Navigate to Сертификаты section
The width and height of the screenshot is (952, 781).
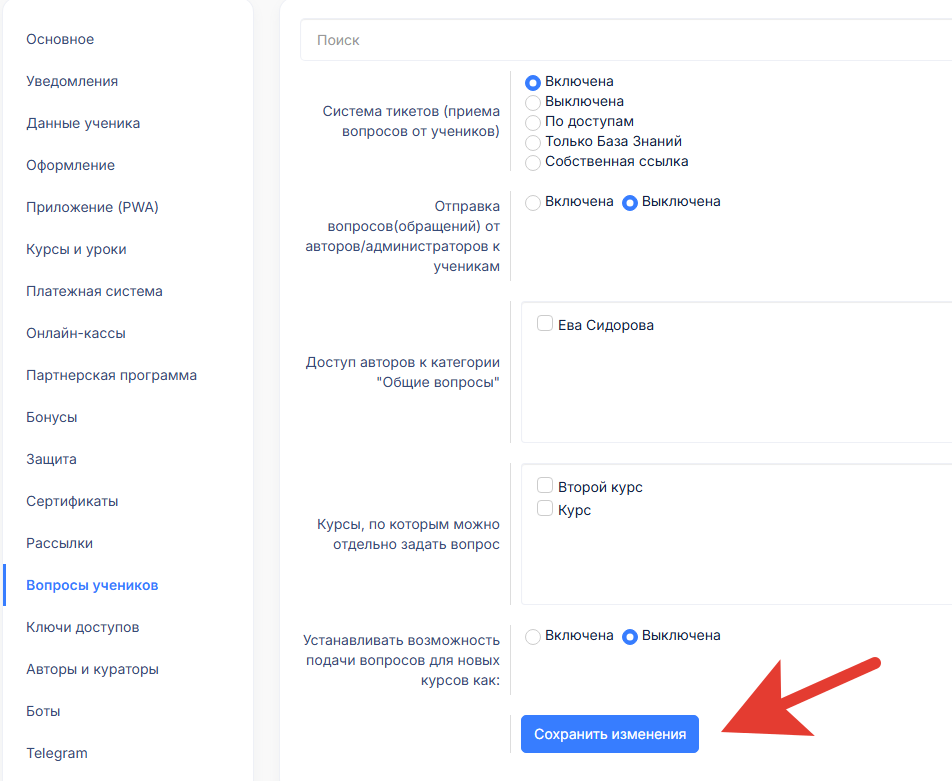click(x=72, y=501)
